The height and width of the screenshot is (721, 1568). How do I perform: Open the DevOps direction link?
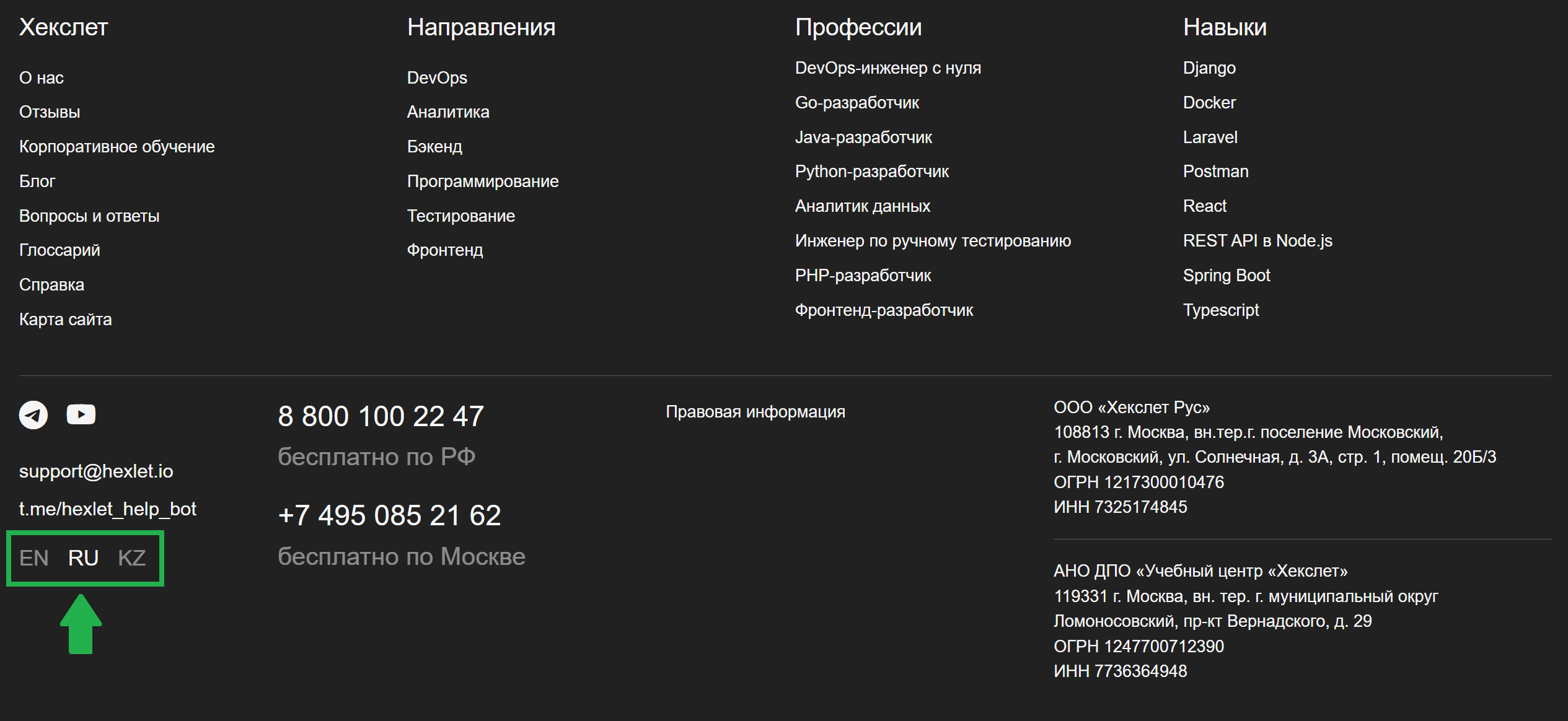437,78
